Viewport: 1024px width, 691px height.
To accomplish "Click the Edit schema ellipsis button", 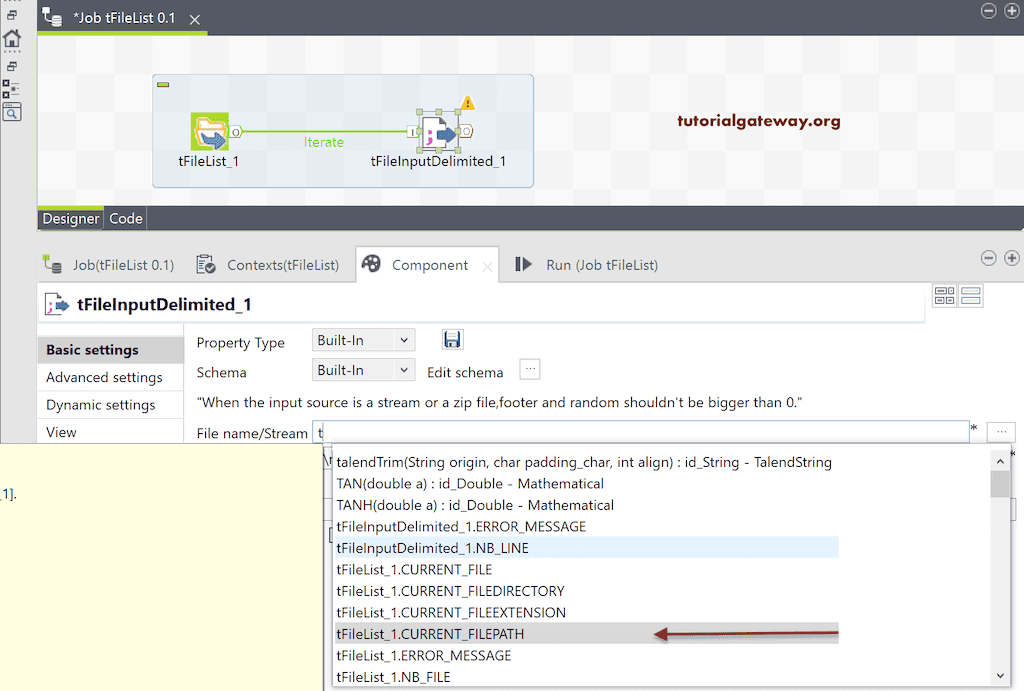I will pyautogui.click(x=529, y=369).
